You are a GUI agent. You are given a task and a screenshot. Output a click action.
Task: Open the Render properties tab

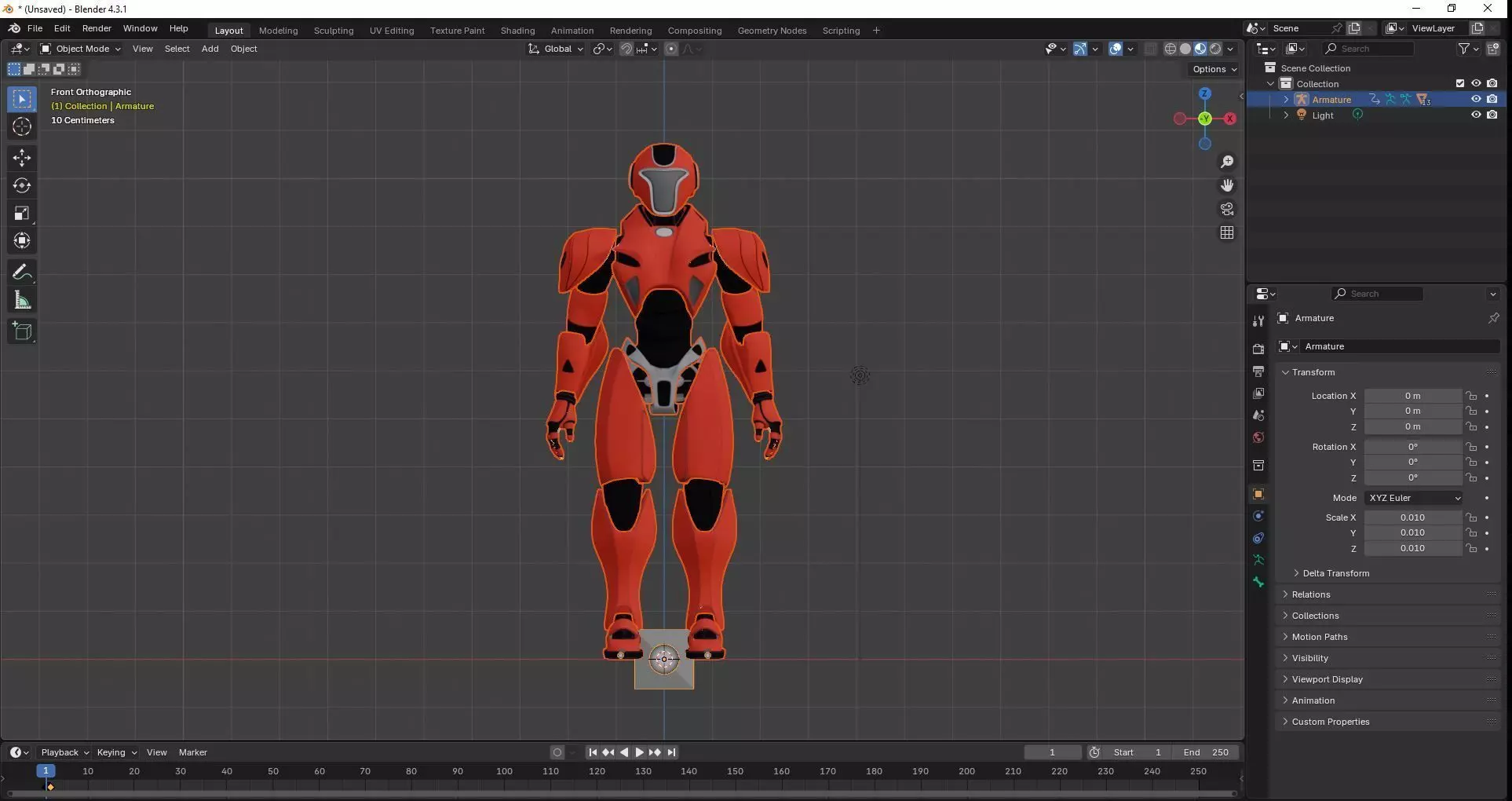pos(1258,349)
